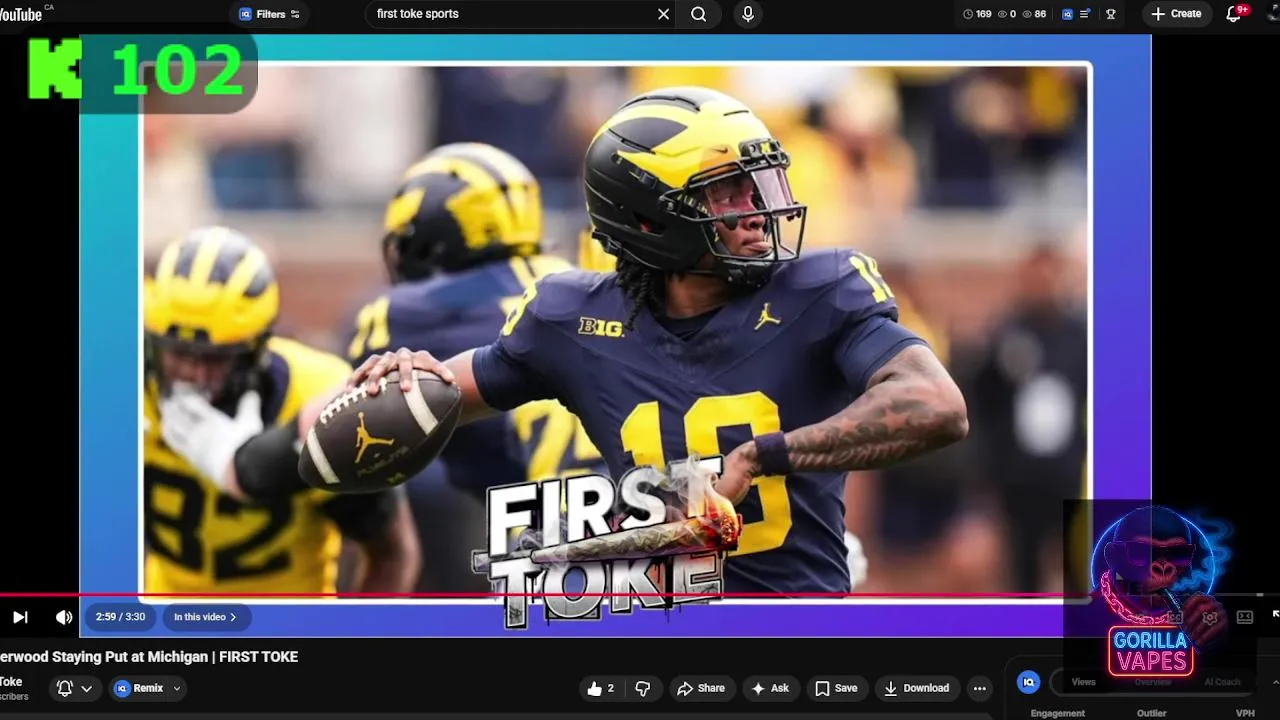This screenshot has height=720, width=1280.
Task: Click the trophy icon in the top bar
Action: [x=1111, y=14]
